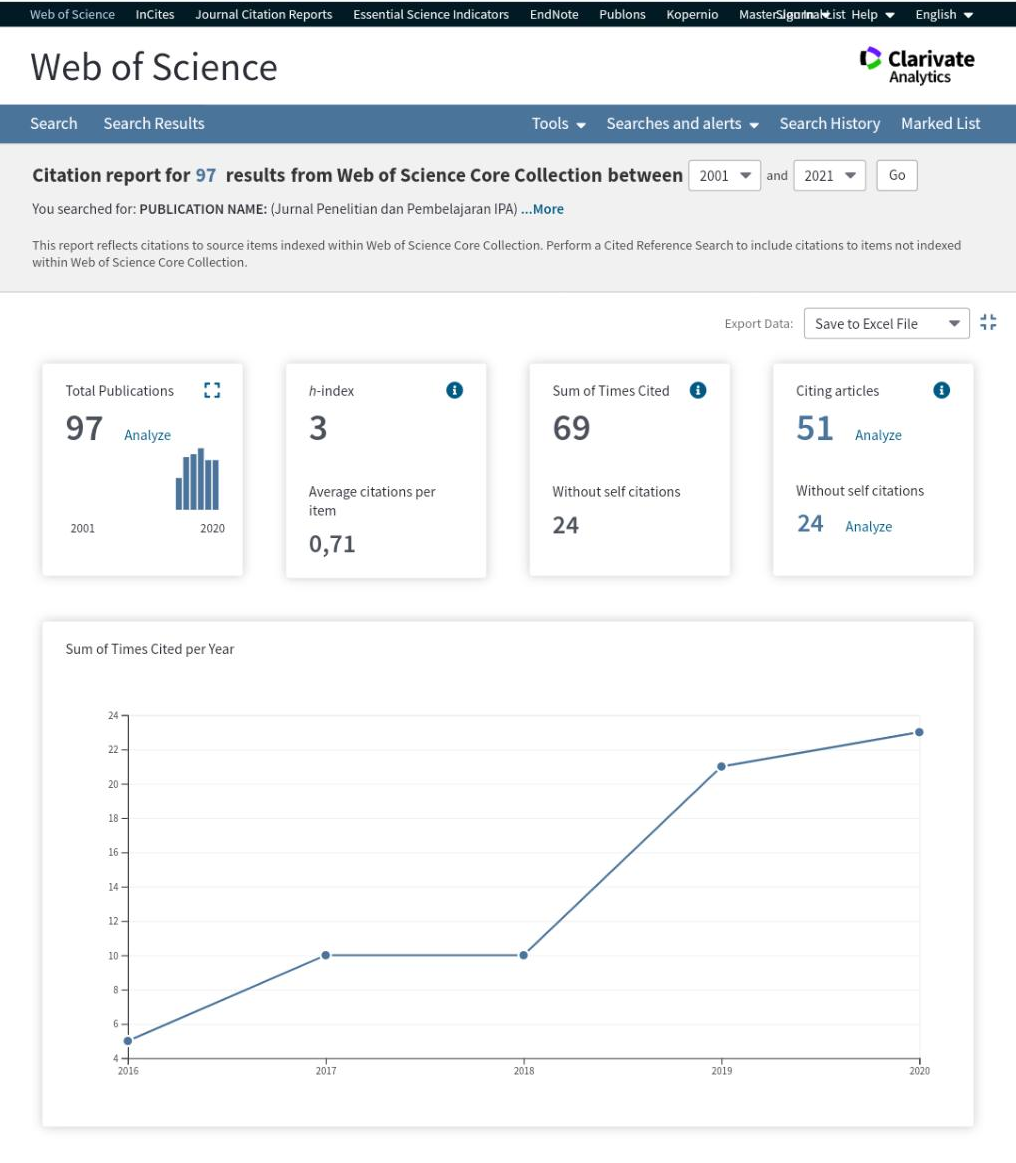
Task: Go to Search Results
Action: tap(154, 124)
